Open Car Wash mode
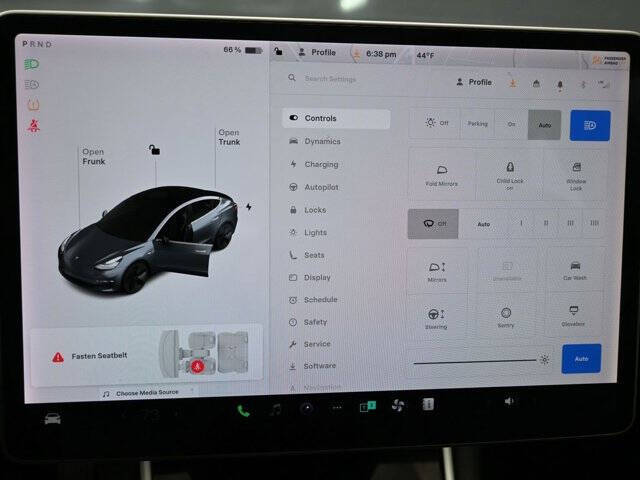The height and width of the screenshot is (480, 640). 575,270
